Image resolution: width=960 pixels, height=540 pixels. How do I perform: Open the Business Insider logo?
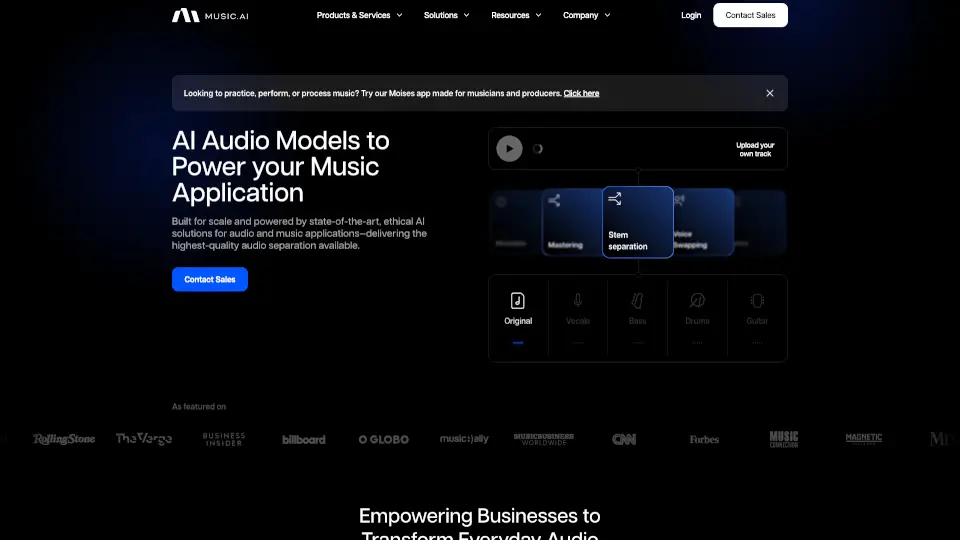point(223,439)
